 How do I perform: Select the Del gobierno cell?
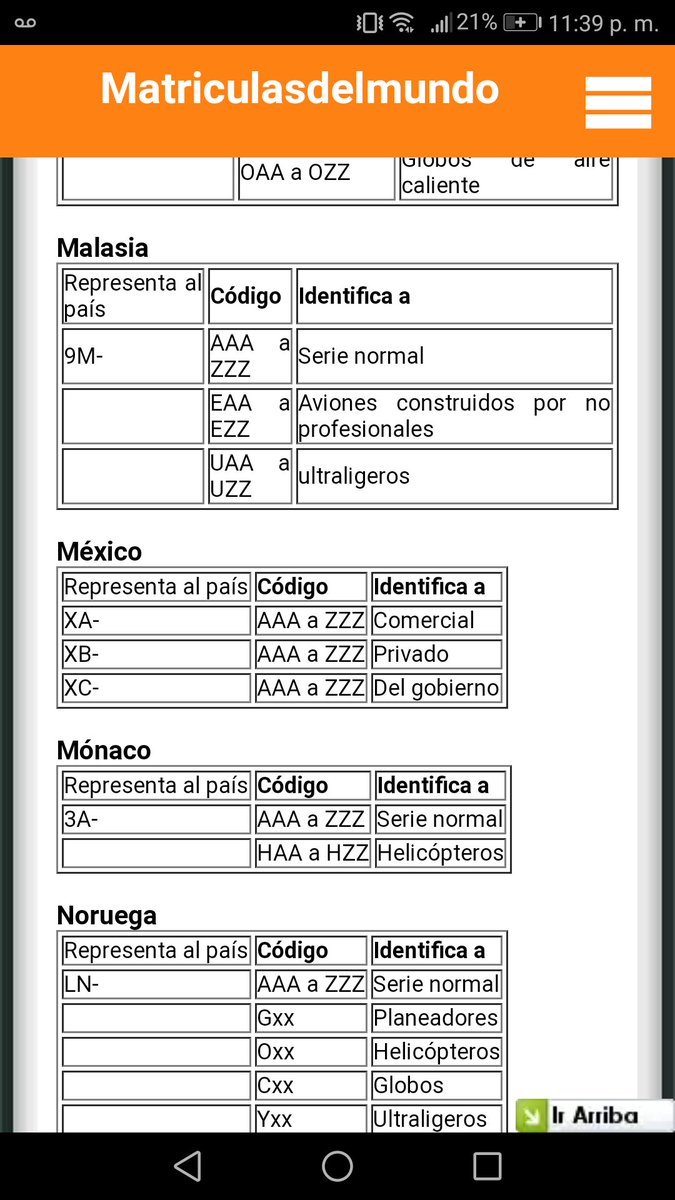[x=436, y=688]
